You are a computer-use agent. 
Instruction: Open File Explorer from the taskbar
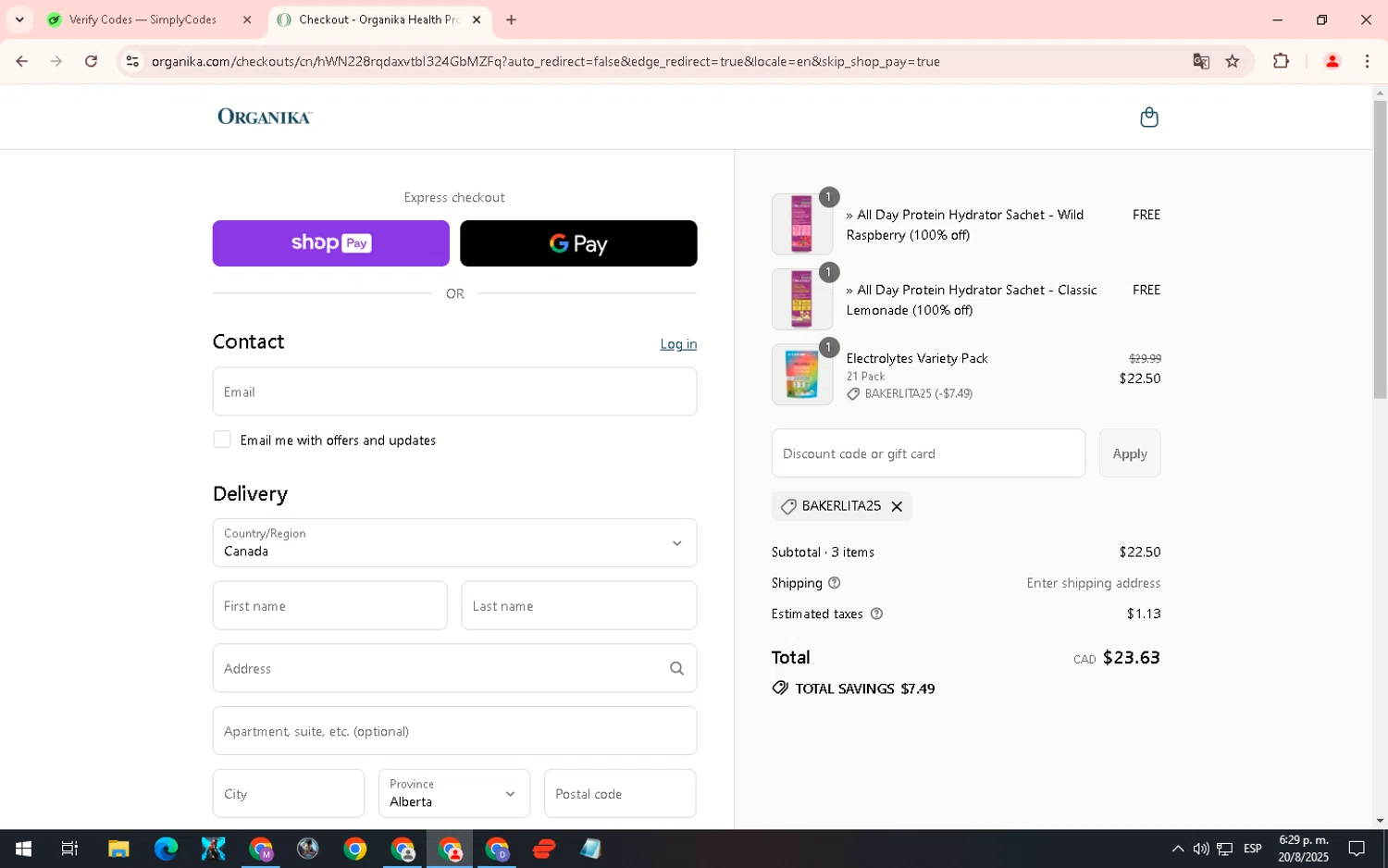[118, 849]
